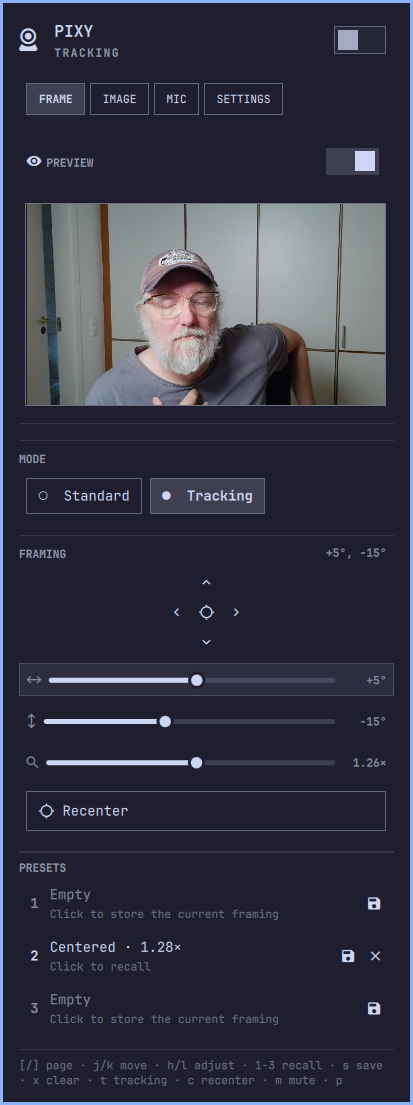Viewport: 413px width, 1105px height.
Task: Click the -15° tilt value
Action: (x=373, y=722)
